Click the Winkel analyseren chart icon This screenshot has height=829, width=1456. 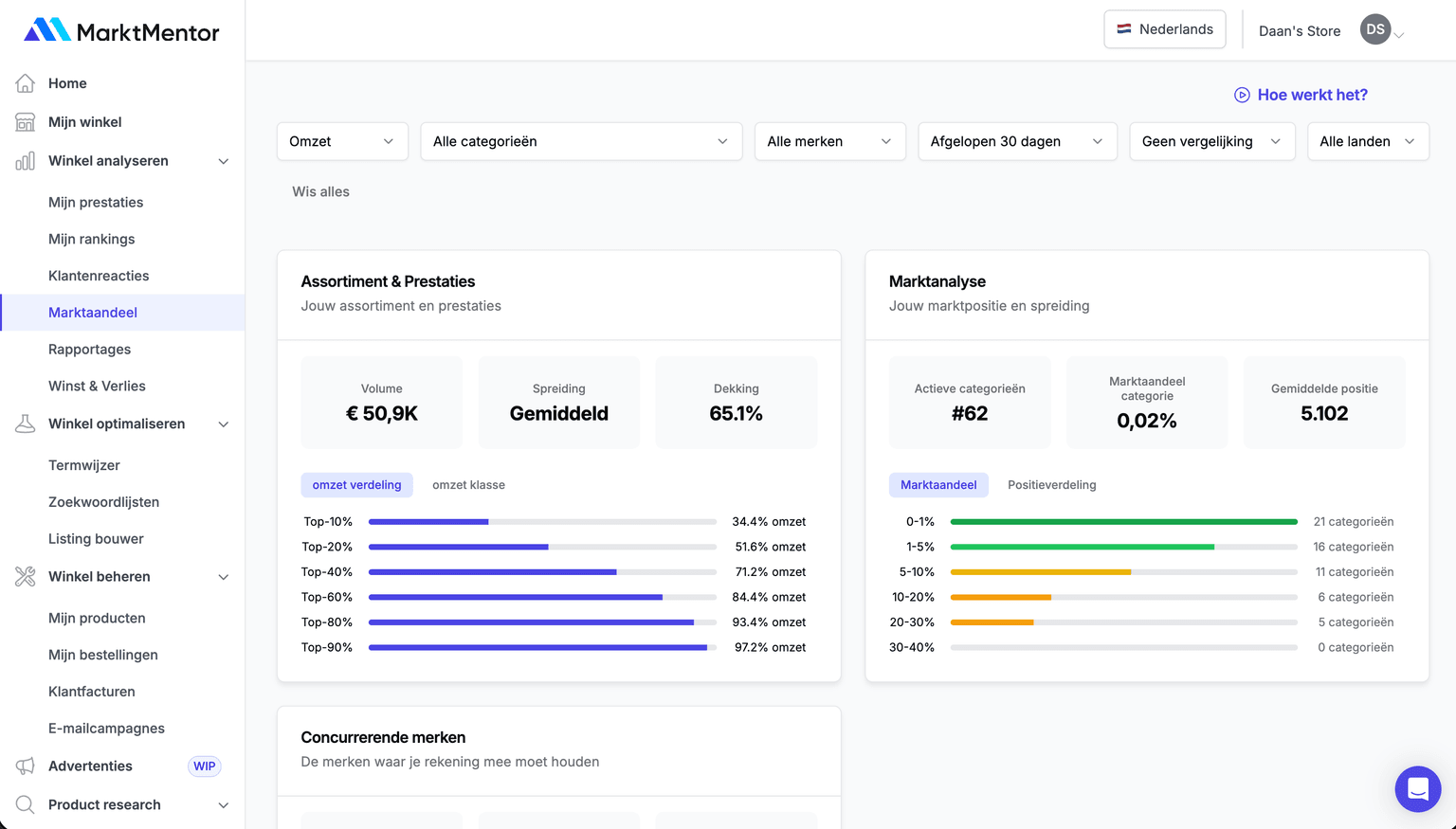25,160
